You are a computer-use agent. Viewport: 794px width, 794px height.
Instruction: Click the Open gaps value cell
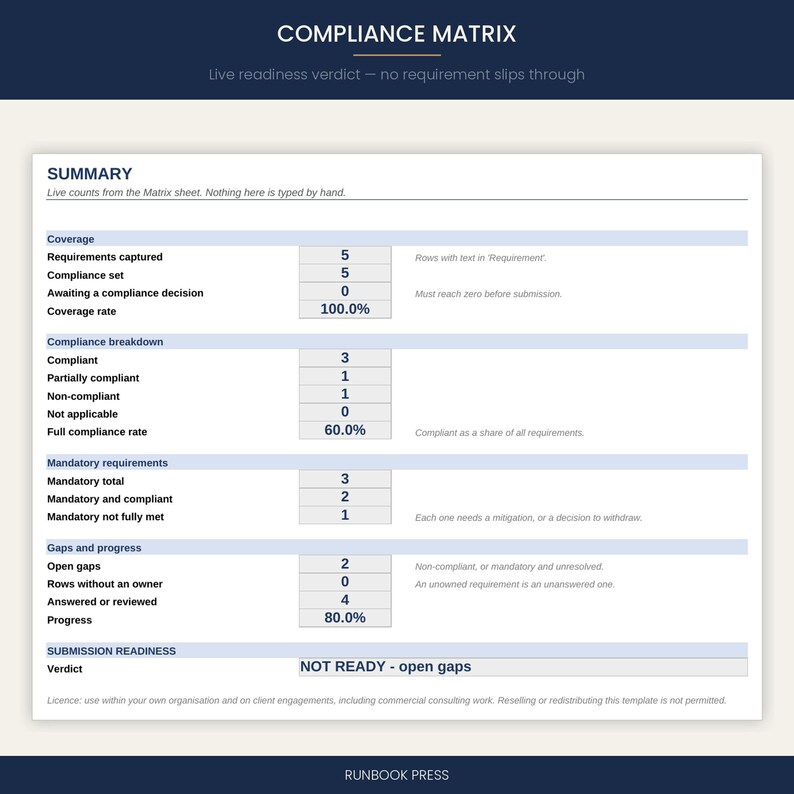345,564
